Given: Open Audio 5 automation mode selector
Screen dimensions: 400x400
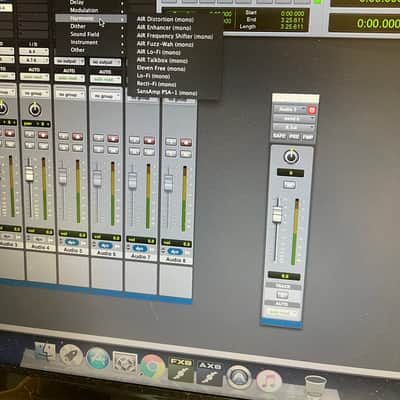Looking at the screenshot, I should pos(70,78).
